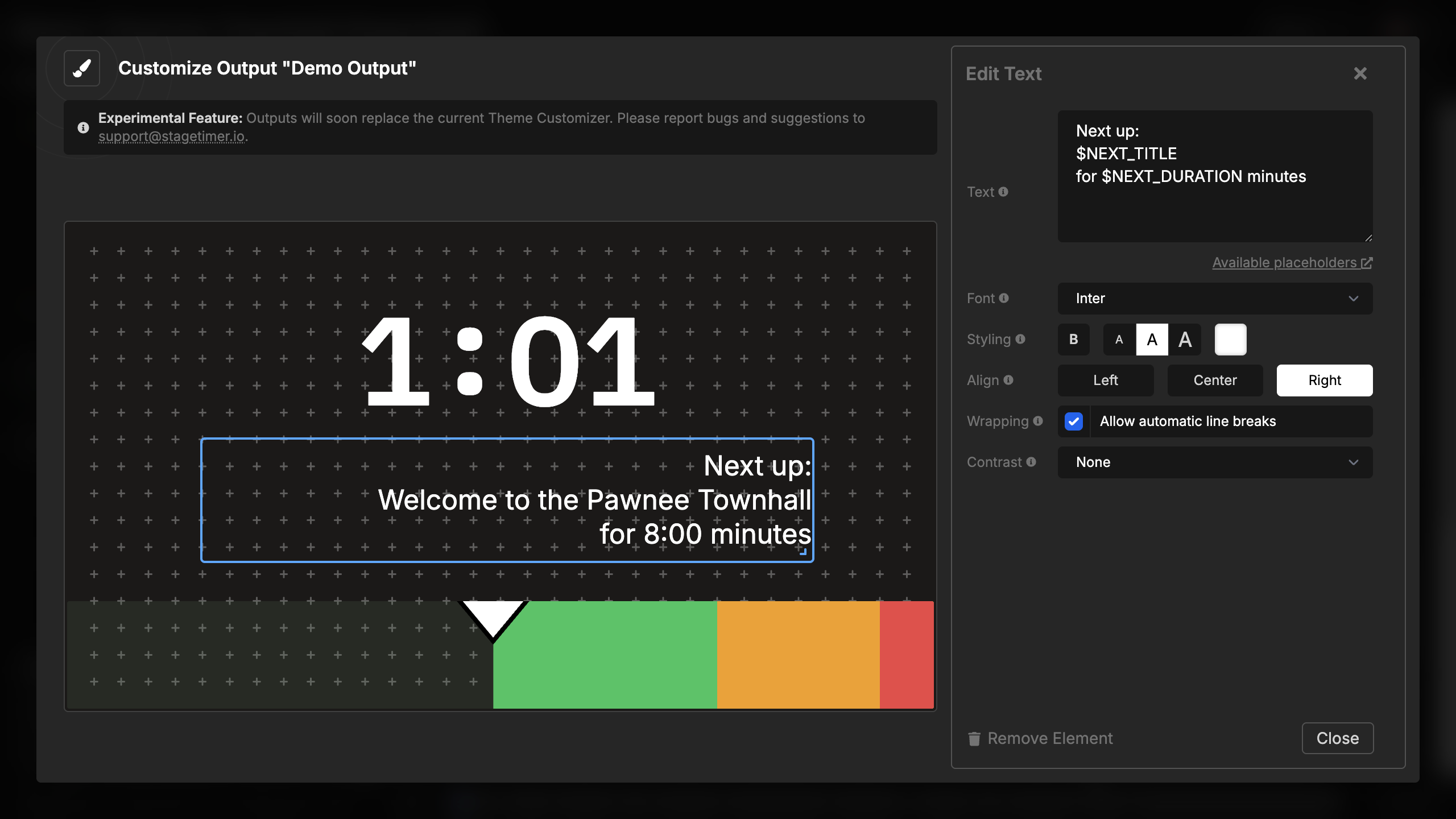Close the Edit Text panel with X
This screenshot has width=1456, height=819.
point(1360,73)
